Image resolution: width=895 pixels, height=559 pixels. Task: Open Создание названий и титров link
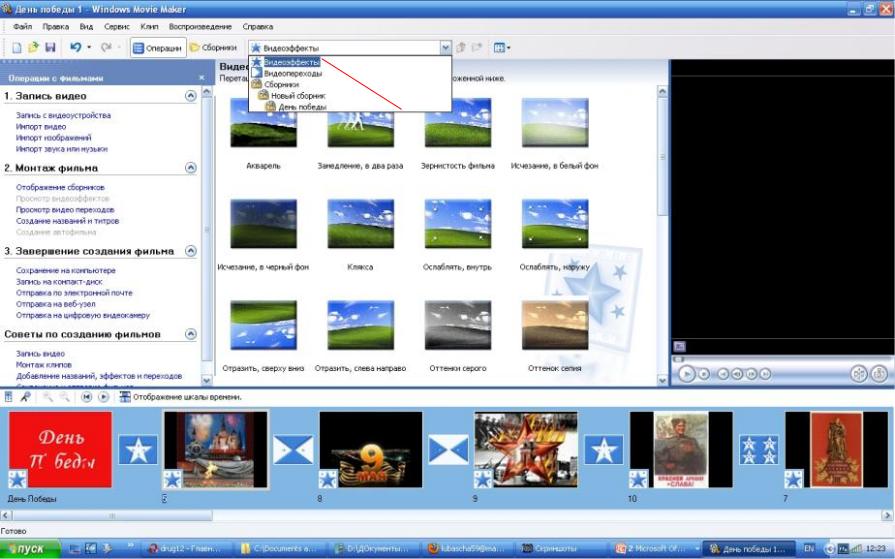[x=67, y=221]
